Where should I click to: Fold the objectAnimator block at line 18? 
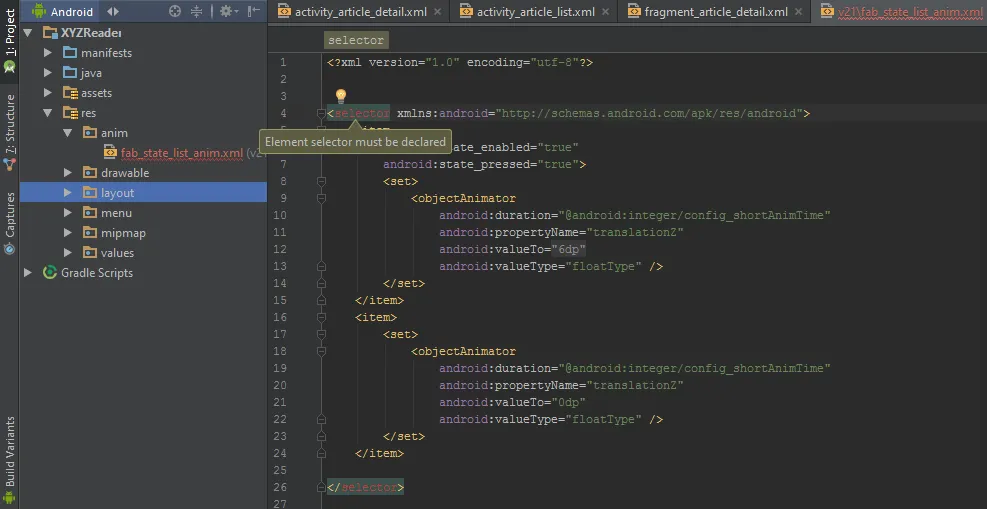322,351
